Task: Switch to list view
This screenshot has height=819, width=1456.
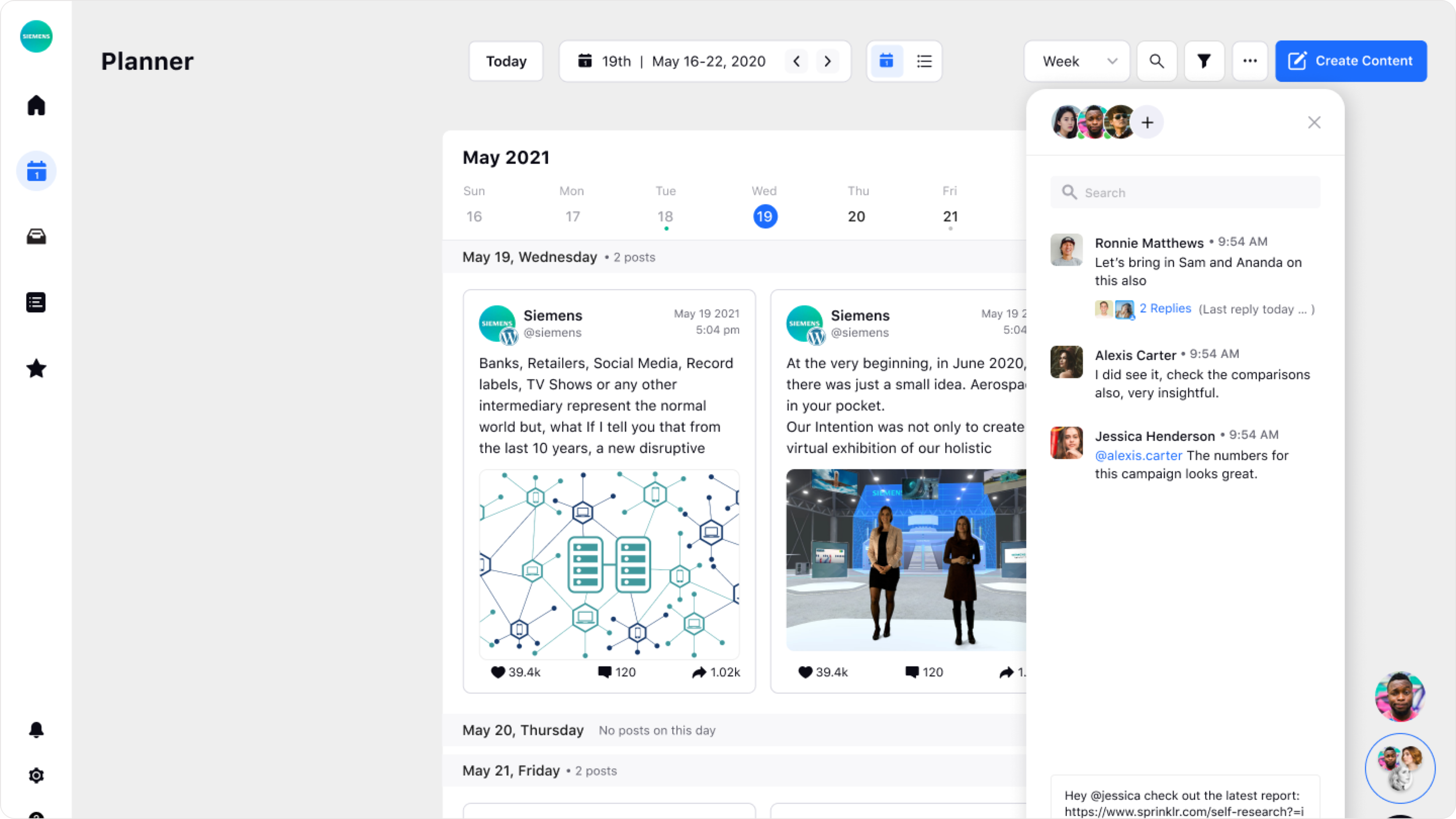Action: click(924, 61)
